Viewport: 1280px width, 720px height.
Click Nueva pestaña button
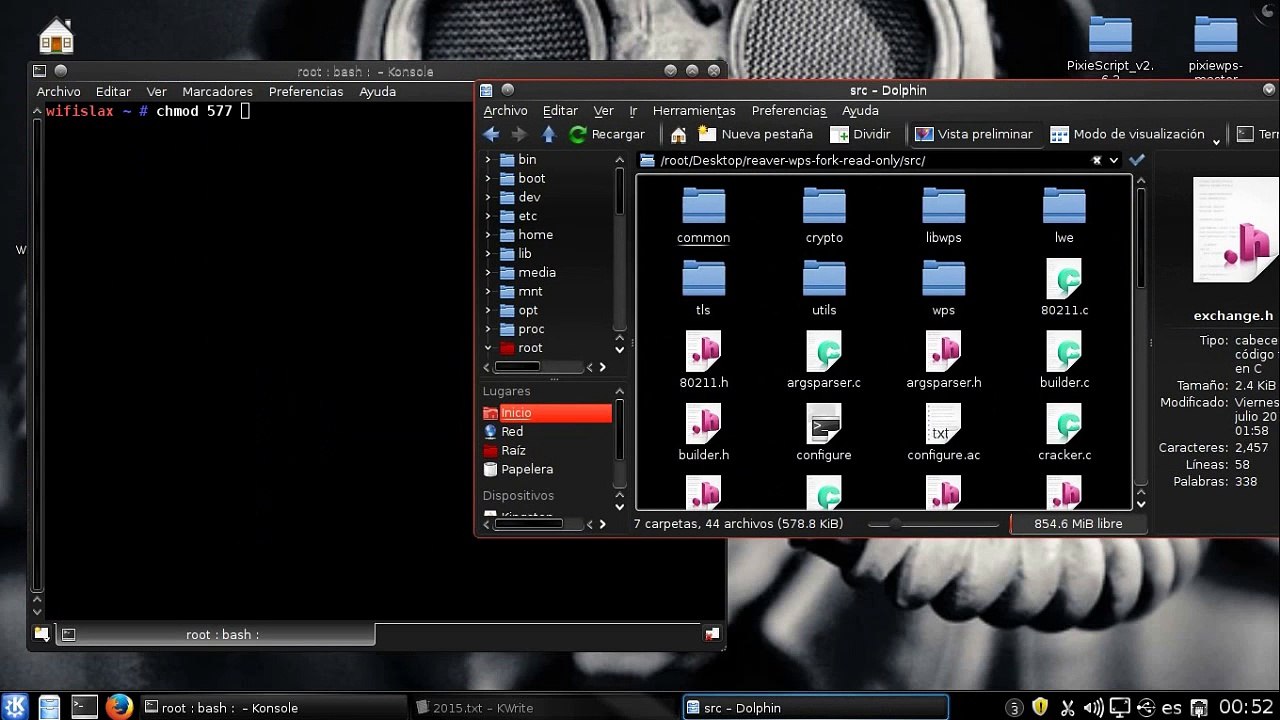click(756, 134)
